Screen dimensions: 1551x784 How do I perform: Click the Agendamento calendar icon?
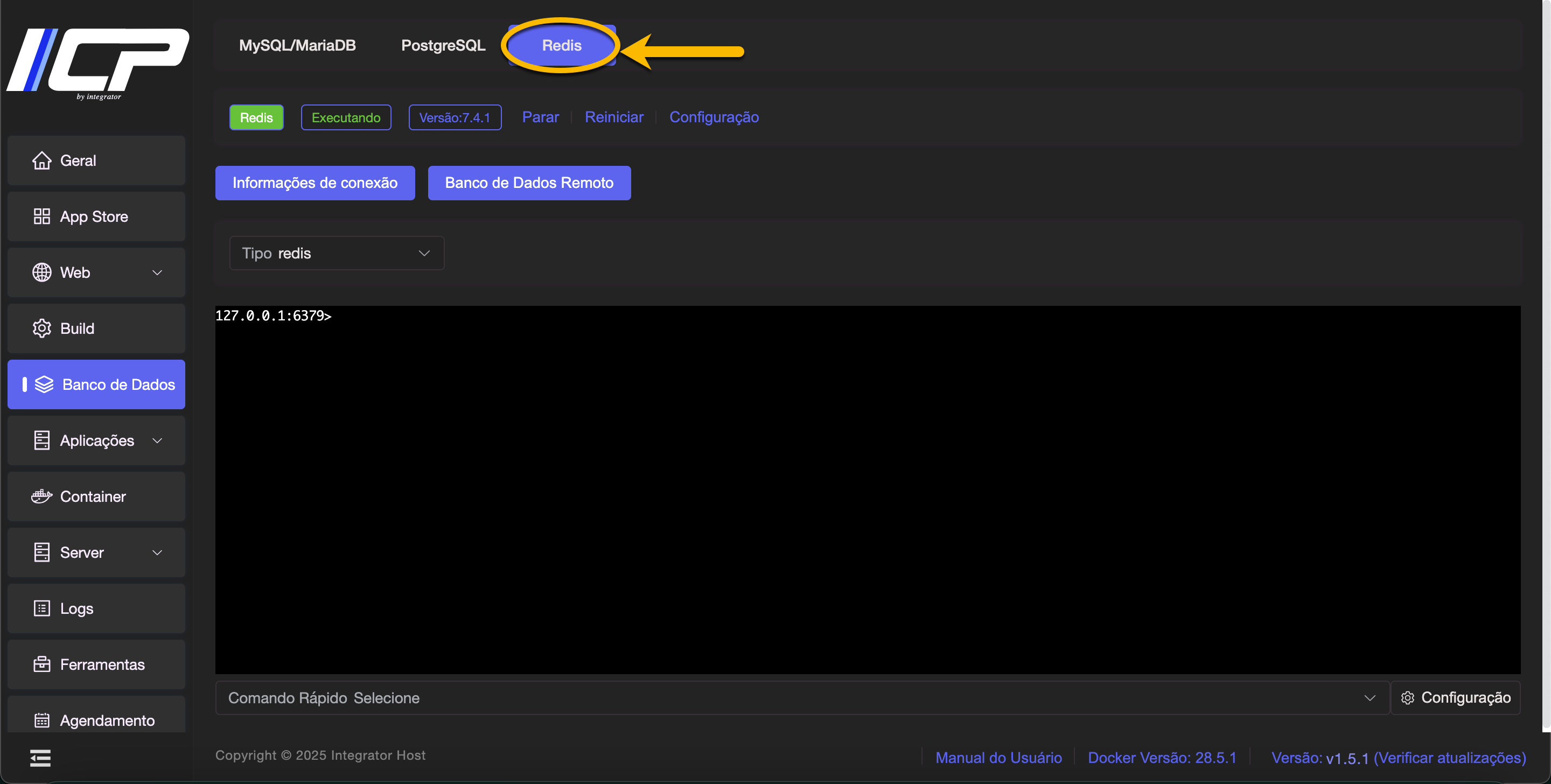[x=41, y=720]
